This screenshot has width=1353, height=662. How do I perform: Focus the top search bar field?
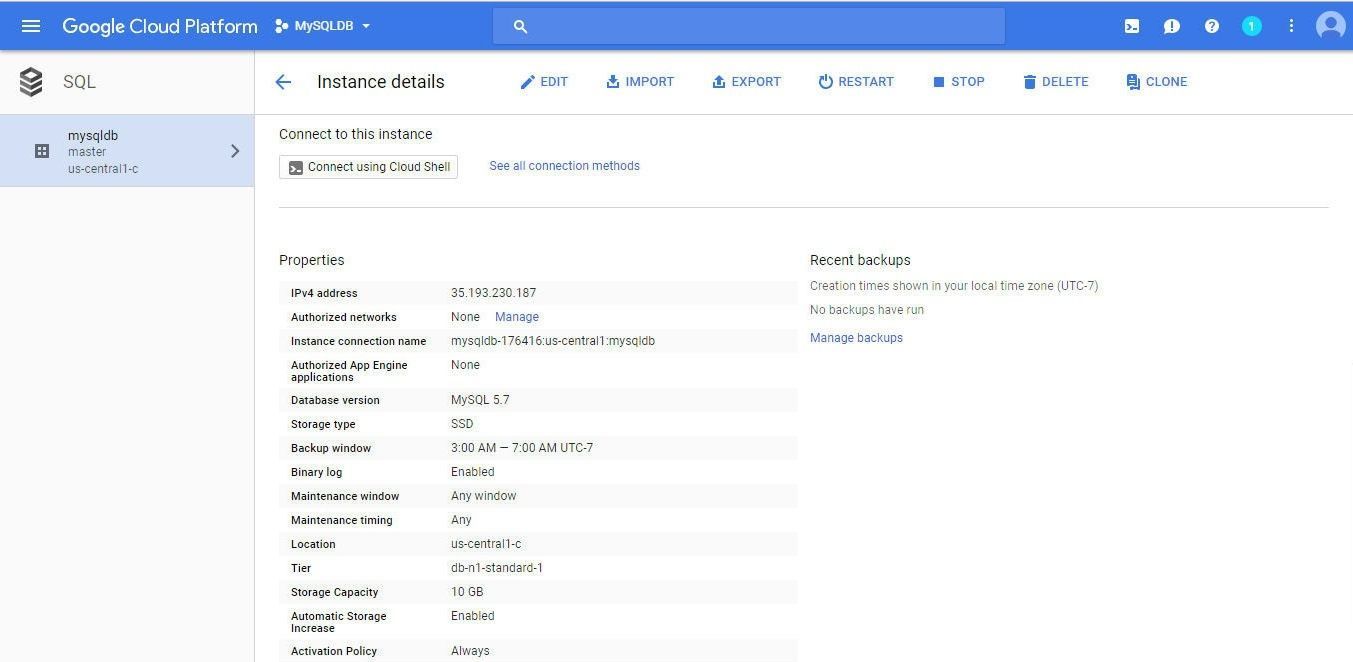pyautogui.click(x=748, y=26)
